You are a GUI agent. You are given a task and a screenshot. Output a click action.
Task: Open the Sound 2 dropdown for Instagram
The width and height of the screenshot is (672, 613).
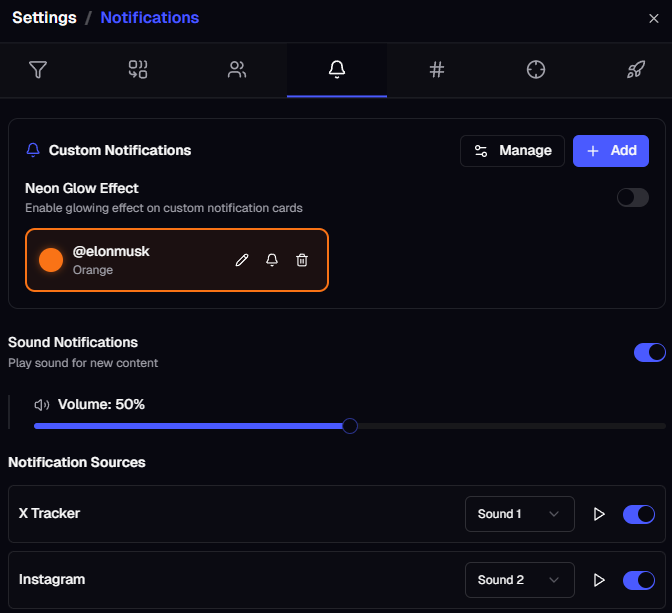(x=519, y=580)
